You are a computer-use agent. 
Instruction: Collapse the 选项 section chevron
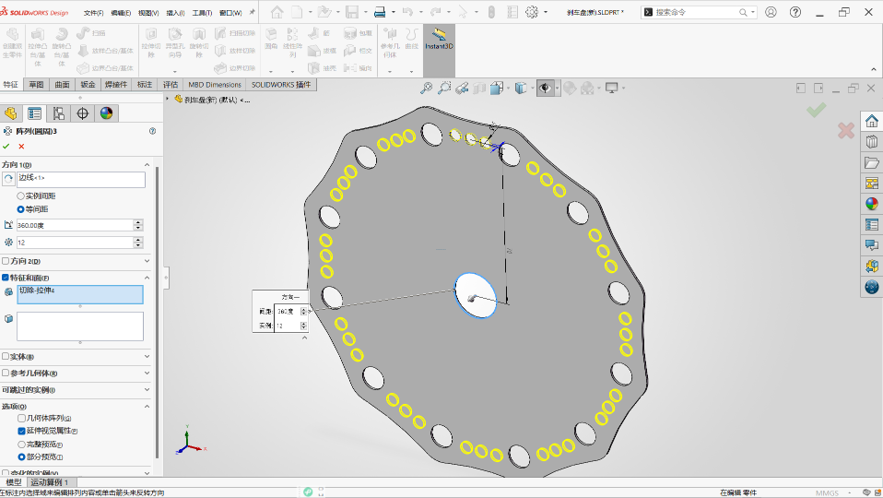pos(147,406)
